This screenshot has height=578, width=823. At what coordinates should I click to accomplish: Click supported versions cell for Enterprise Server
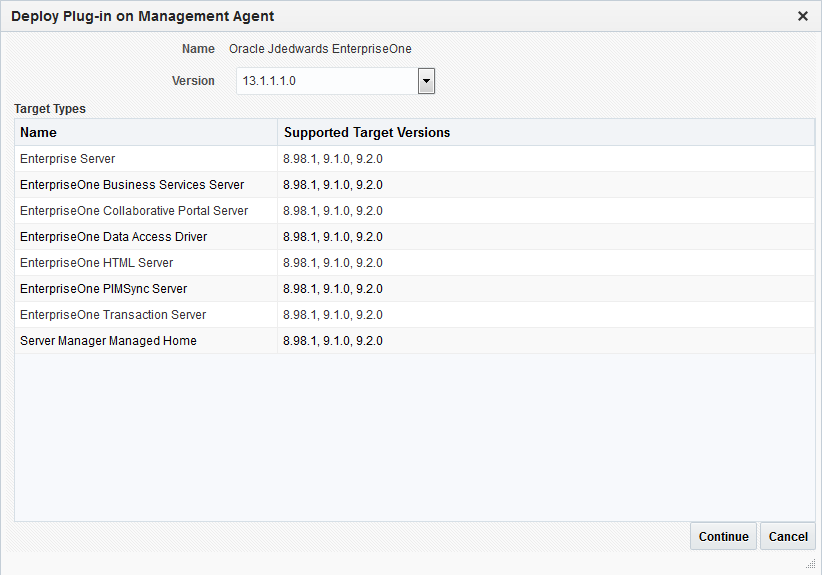pyautogui.click(x=333, y=159)
